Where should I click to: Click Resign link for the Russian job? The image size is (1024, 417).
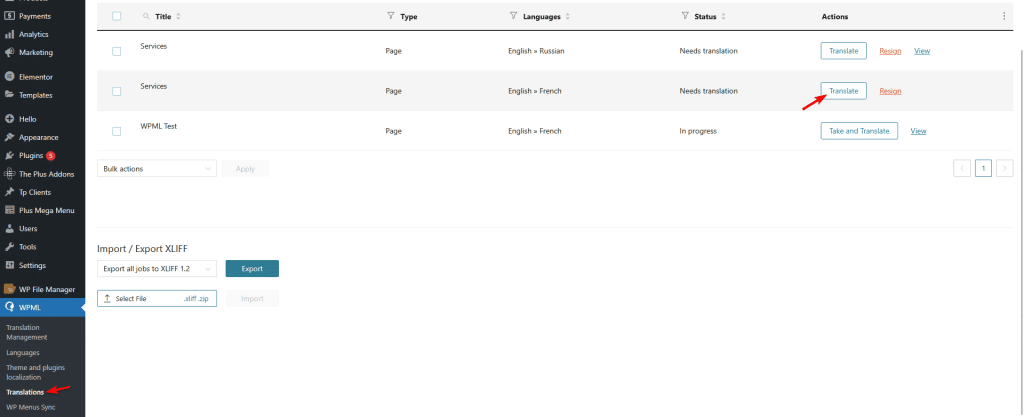[x=890, y=51]
